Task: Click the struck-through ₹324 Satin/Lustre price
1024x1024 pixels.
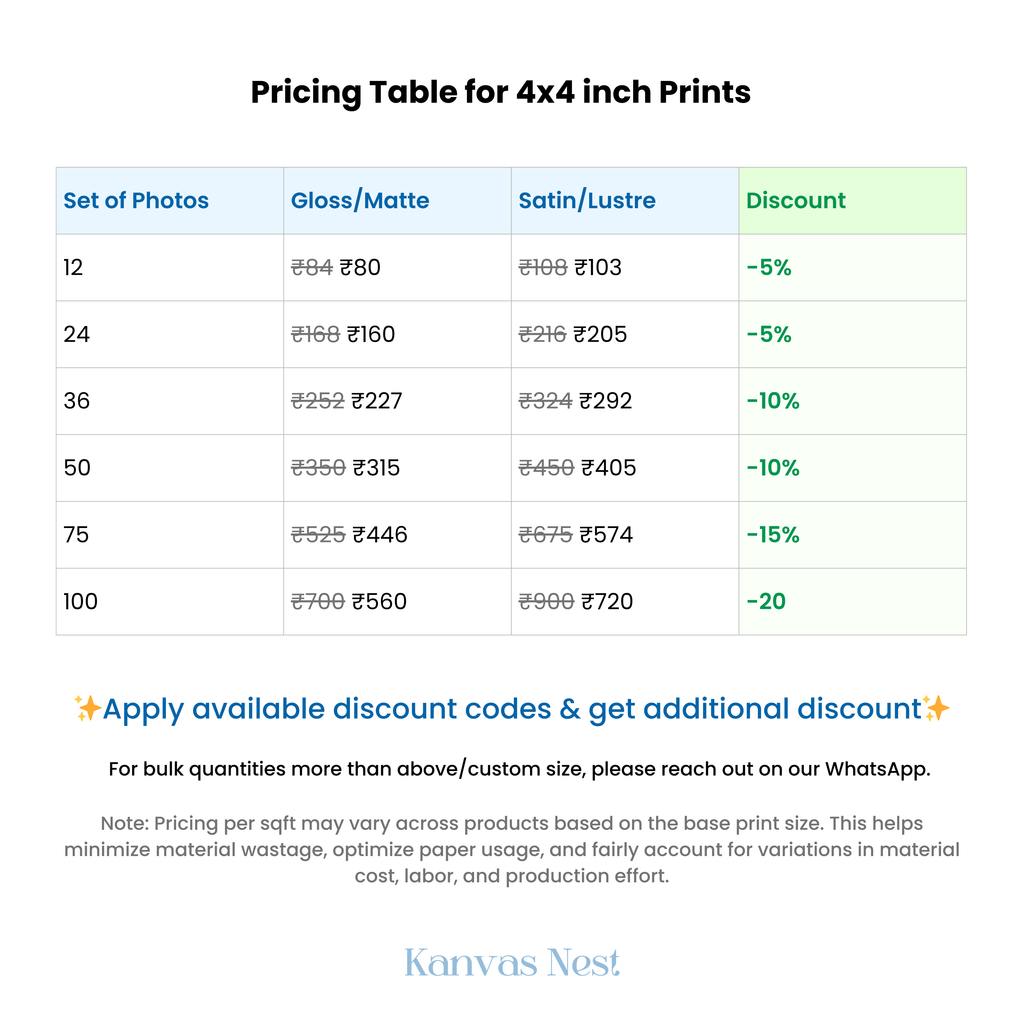Action: 545,401
